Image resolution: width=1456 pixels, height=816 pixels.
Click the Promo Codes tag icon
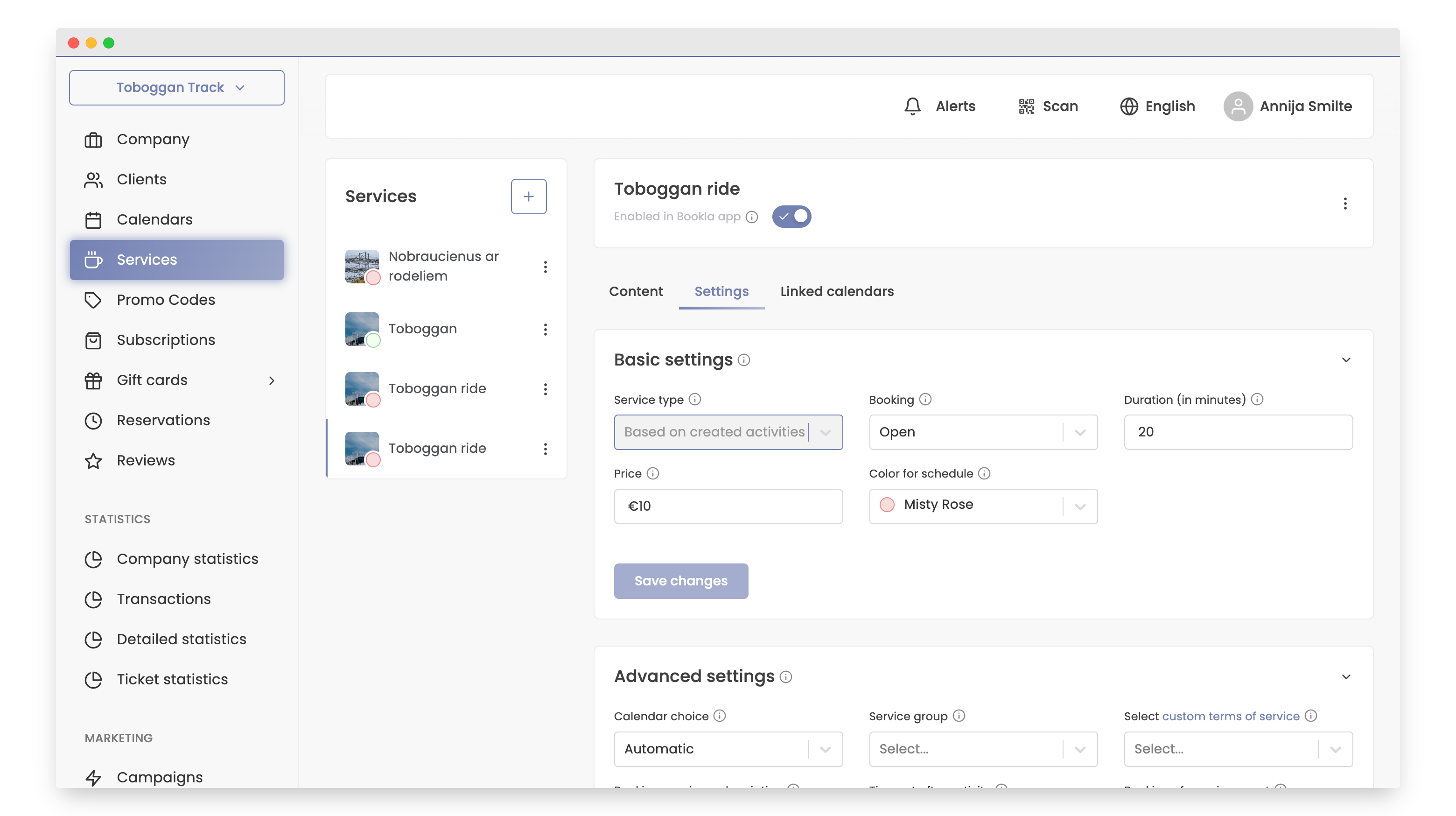click(93, 300)
